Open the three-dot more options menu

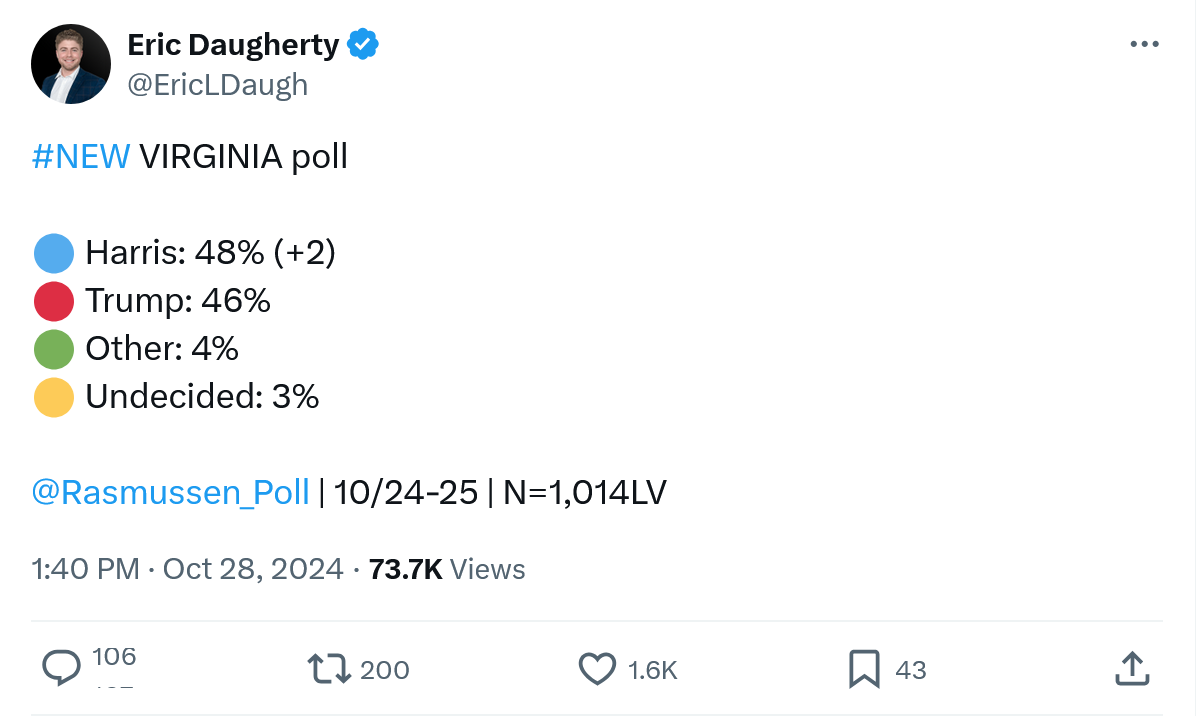(x=1143, y=45)
